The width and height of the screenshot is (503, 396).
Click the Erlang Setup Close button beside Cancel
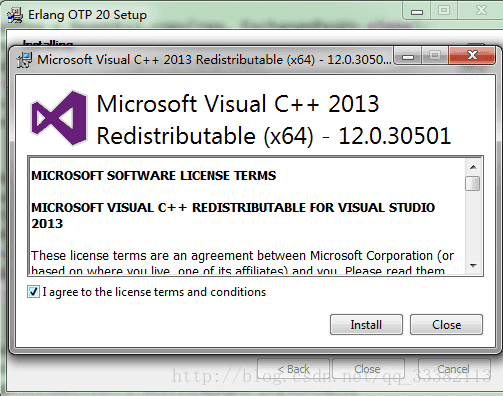click(368, 369)
